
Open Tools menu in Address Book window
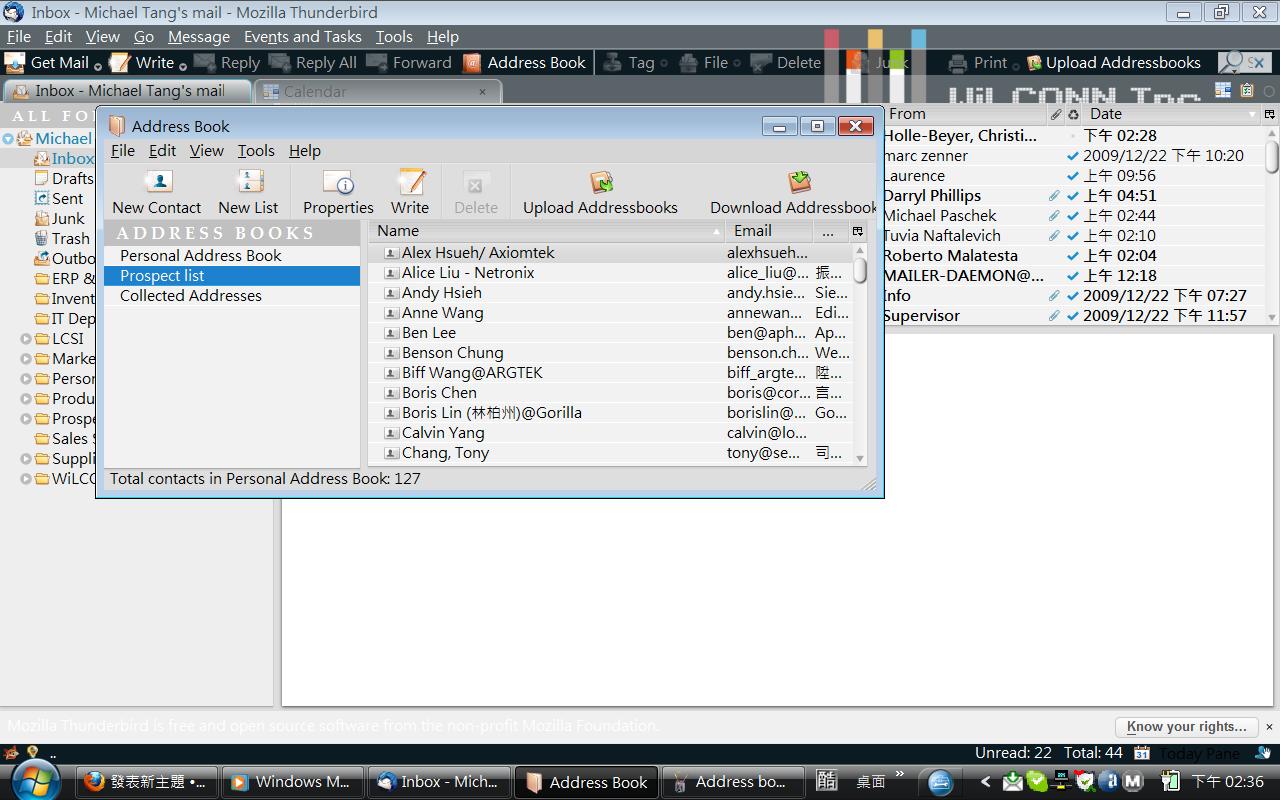(x=255, y=151)
